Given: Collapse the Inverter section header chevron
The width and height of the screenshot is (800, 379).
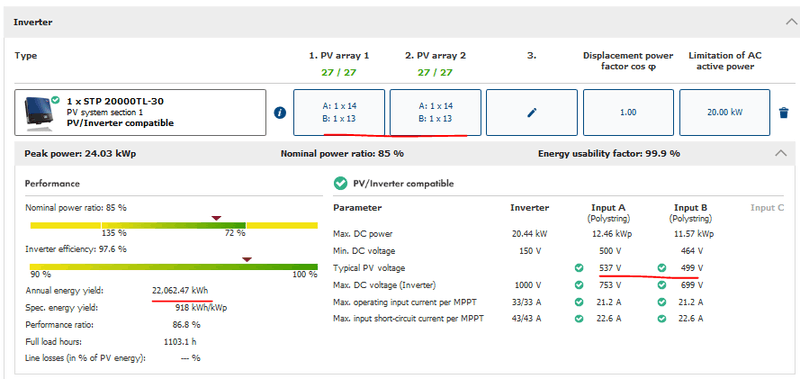Looking at the screenshot, I should click(x=791, y=22).
